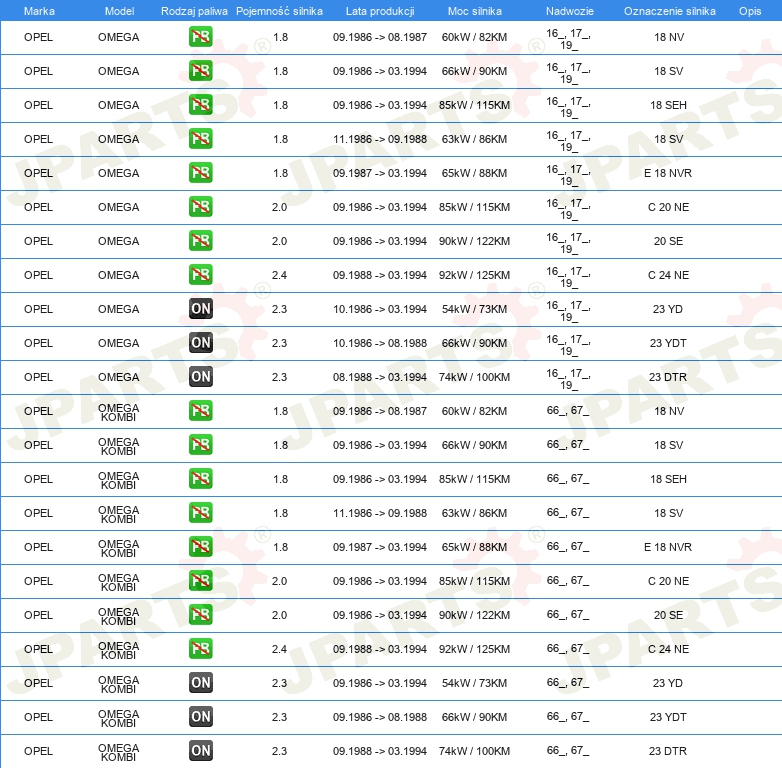
Task: Click petrol icon in OMEGA KOMBI 20 SE row
Action: pos(200,614)
